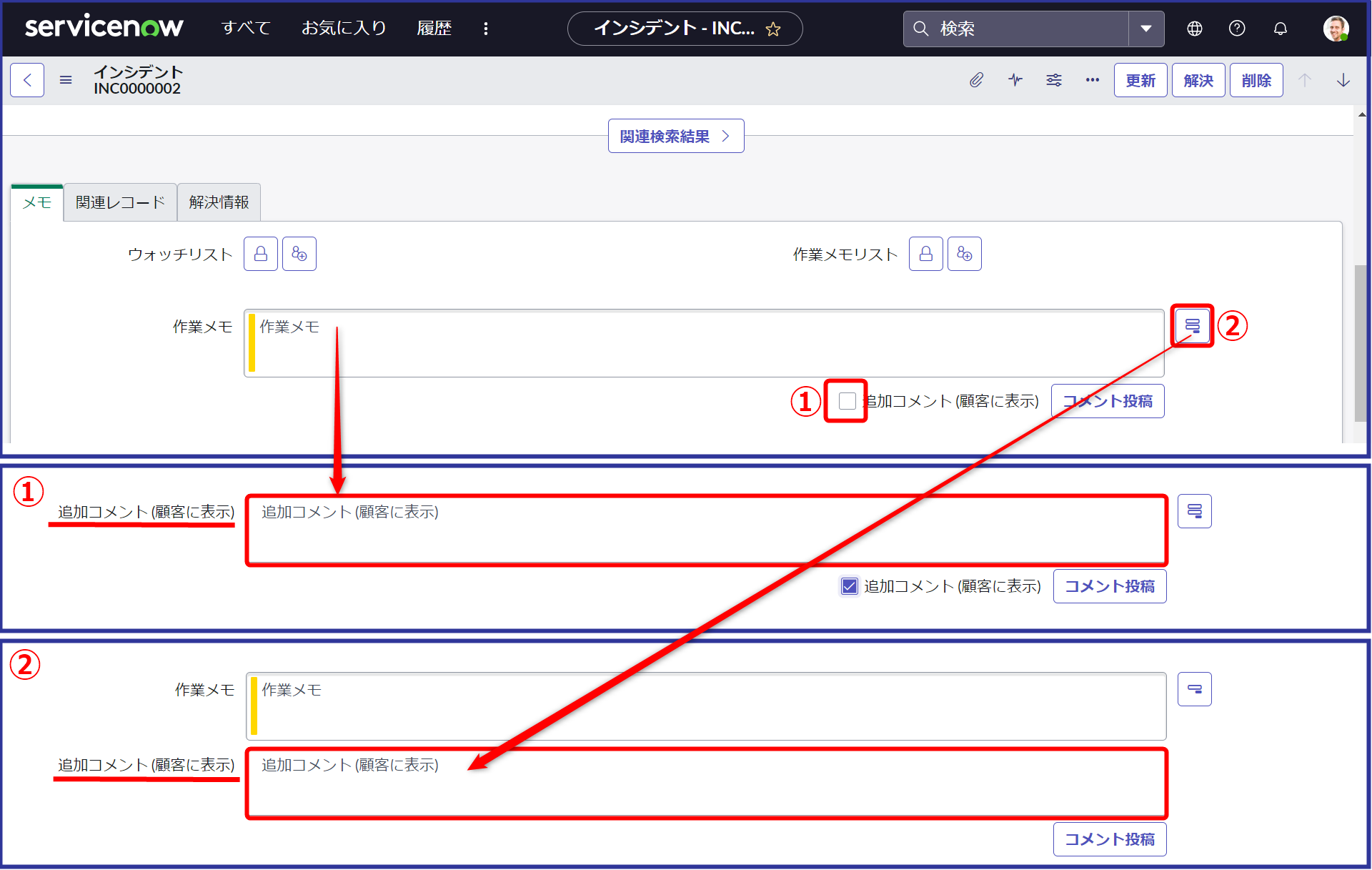Add a user to the 作業メモリスト
The width and height of the screenshot is (1372, 870).
click(965, 254)
